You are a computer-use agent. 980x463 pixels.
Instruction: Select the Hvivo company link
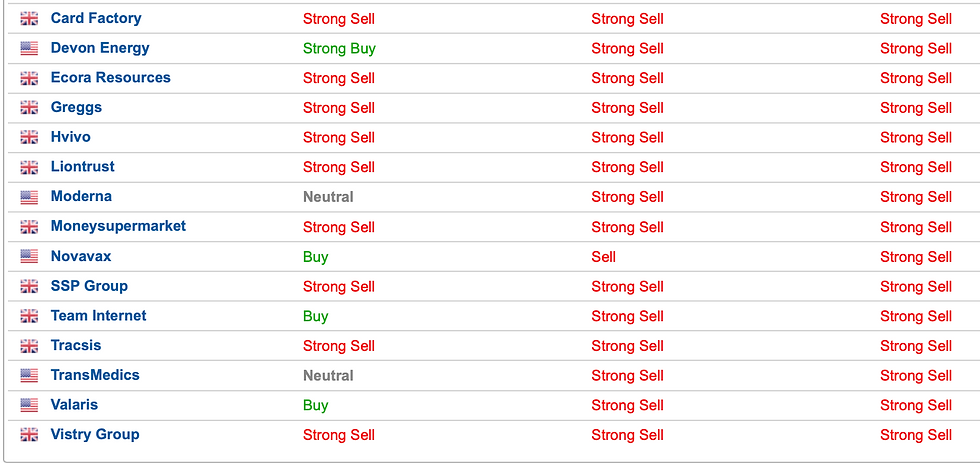click(71, 137)
